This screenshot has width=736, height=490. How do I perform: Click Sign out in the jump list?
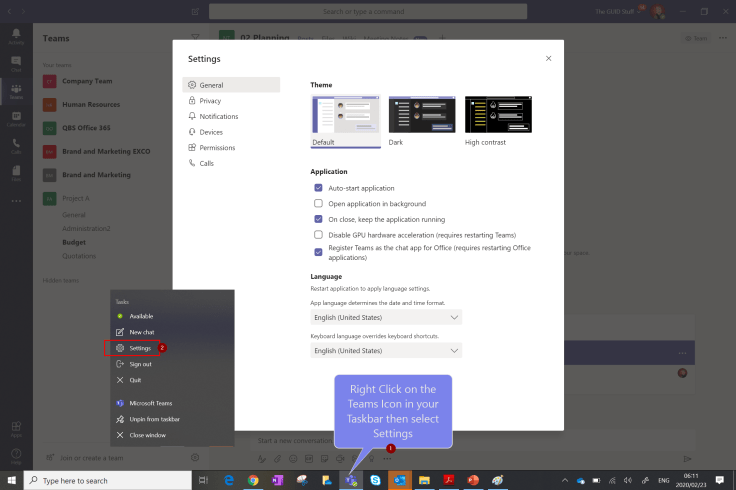[x=140, y=364]
